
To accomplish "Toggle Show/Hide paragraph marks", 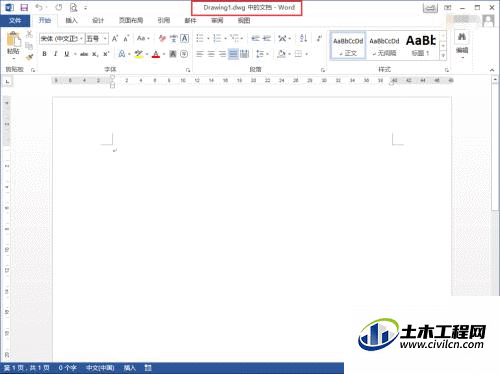I will (x=319, y=39).
